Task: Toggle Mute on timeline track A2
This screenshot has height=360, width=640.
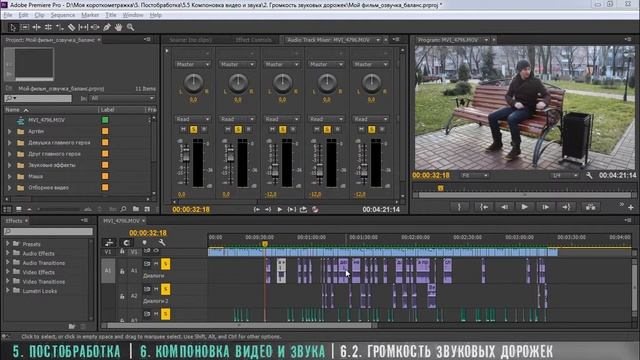Action: pos(156,289)
